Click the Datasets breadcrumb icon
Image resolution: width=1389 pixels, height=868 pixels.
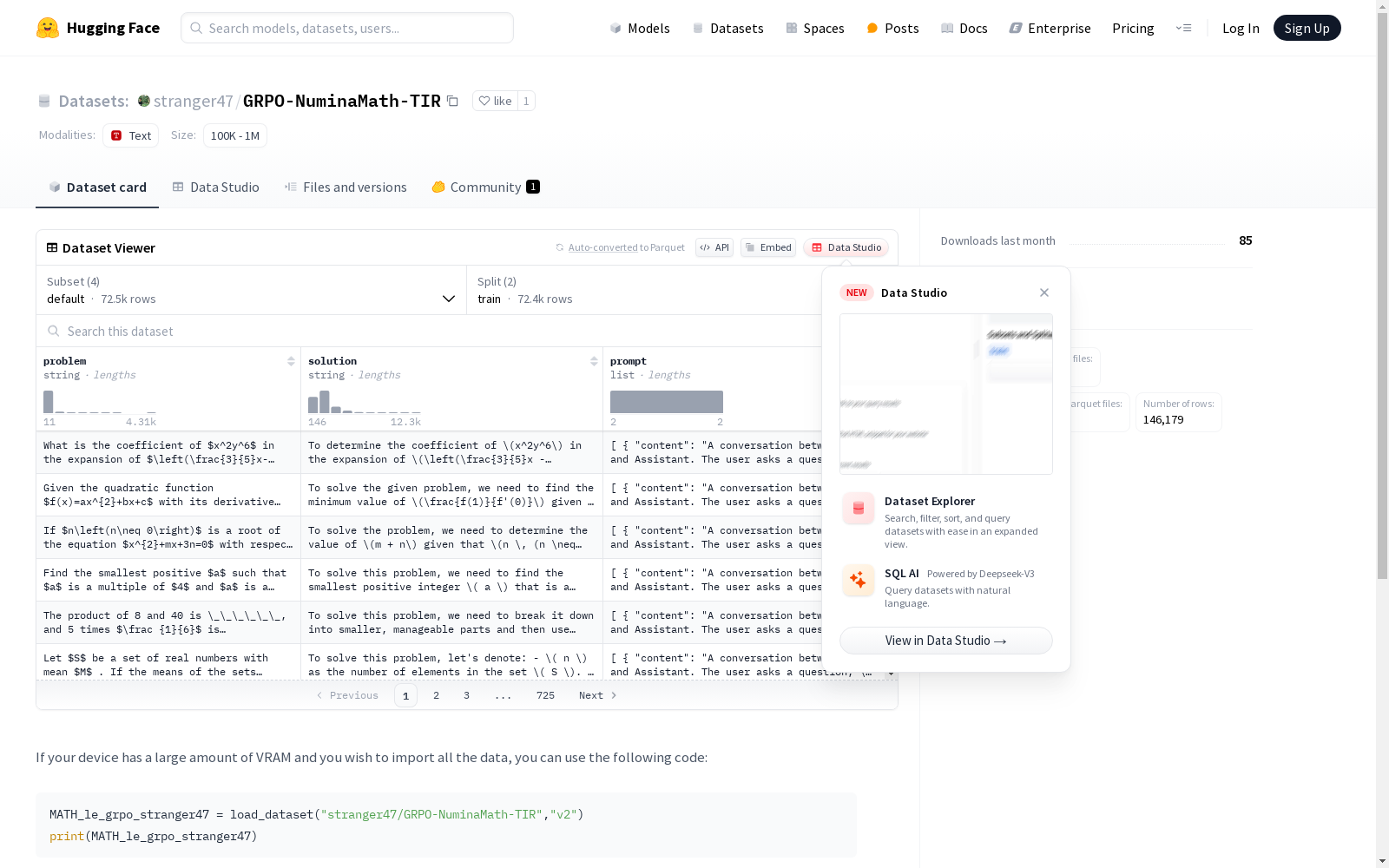point(44,101)
